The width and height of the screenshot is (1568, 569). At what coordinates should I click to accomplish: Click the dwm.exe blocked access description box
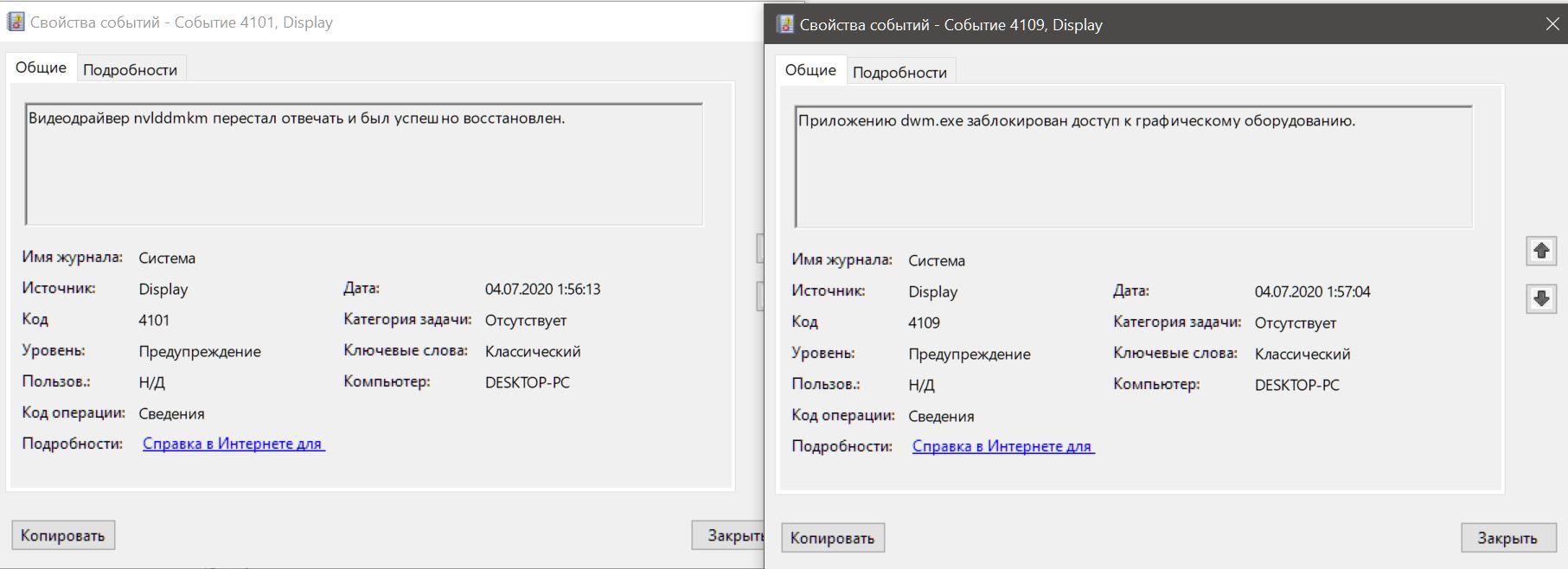pyautogui.click(x=1133, y=167)
